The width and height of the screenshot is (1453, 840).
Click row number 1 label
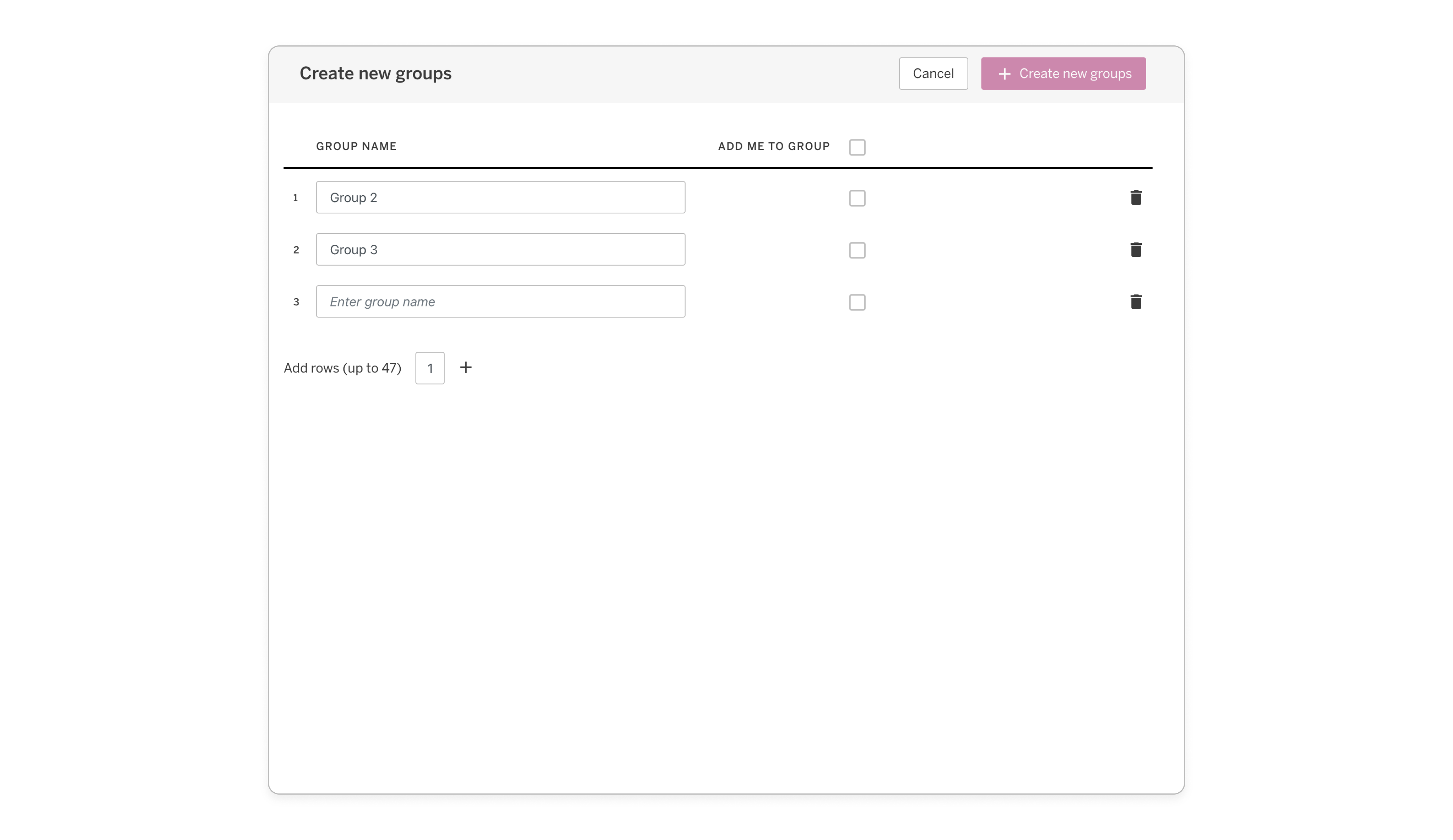(296, 198)
